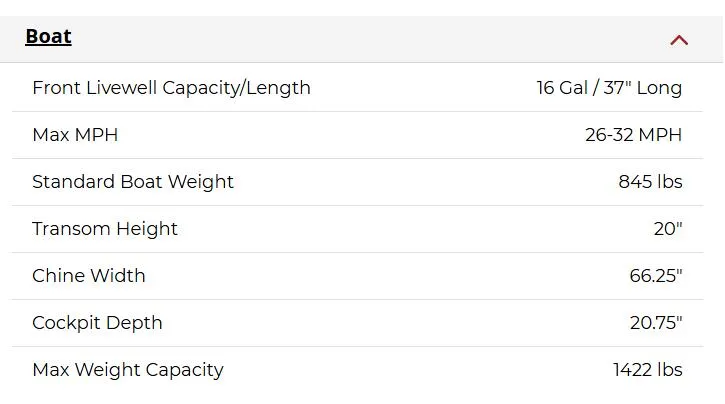Select the 20.75" cockpit depth value
The image size is (725, 404).
[x=656, y=323]
